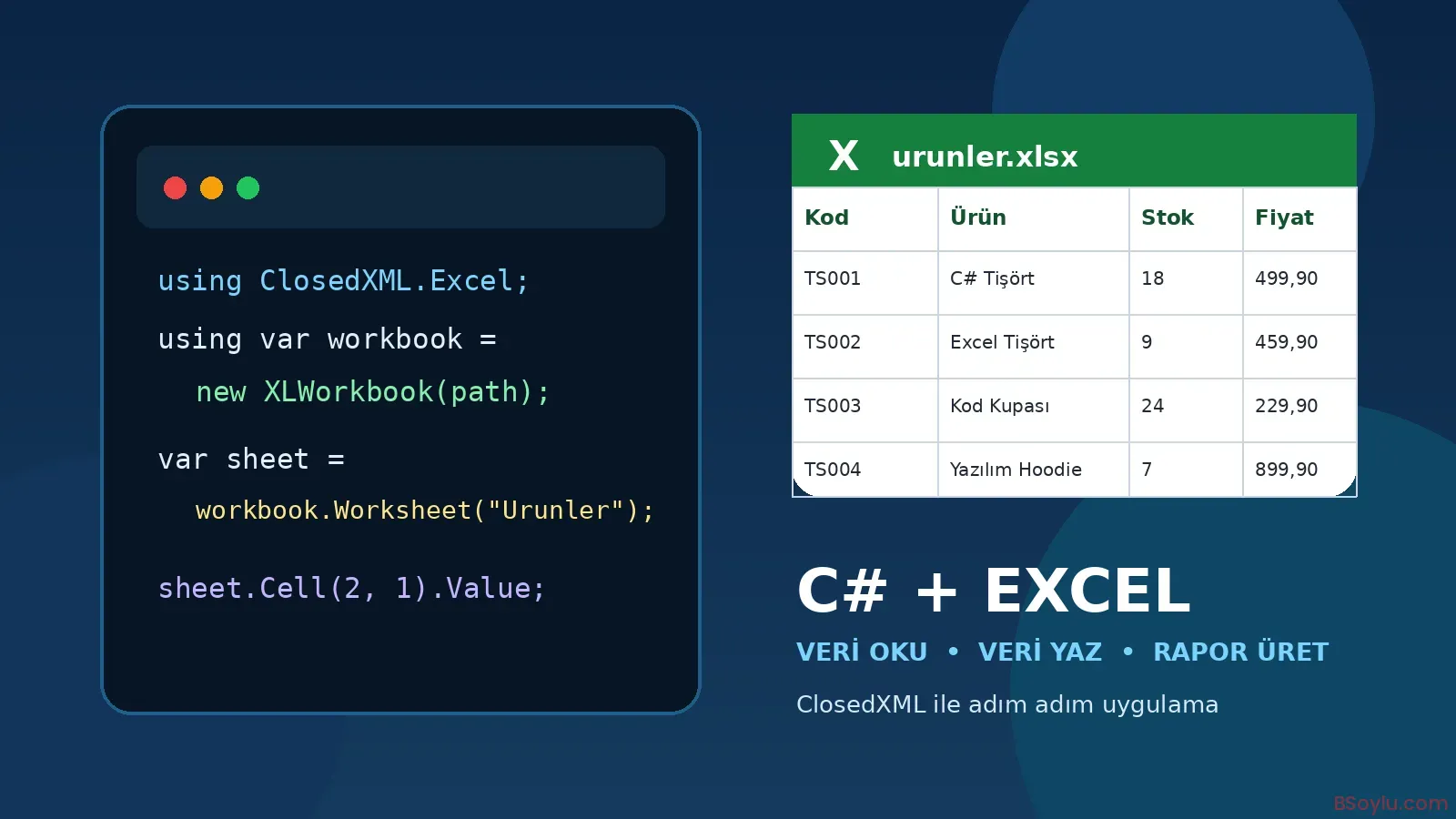The image size is (1456, 819).
Task: Click the Excel Tişört product cell
Action: (1034, 347)
